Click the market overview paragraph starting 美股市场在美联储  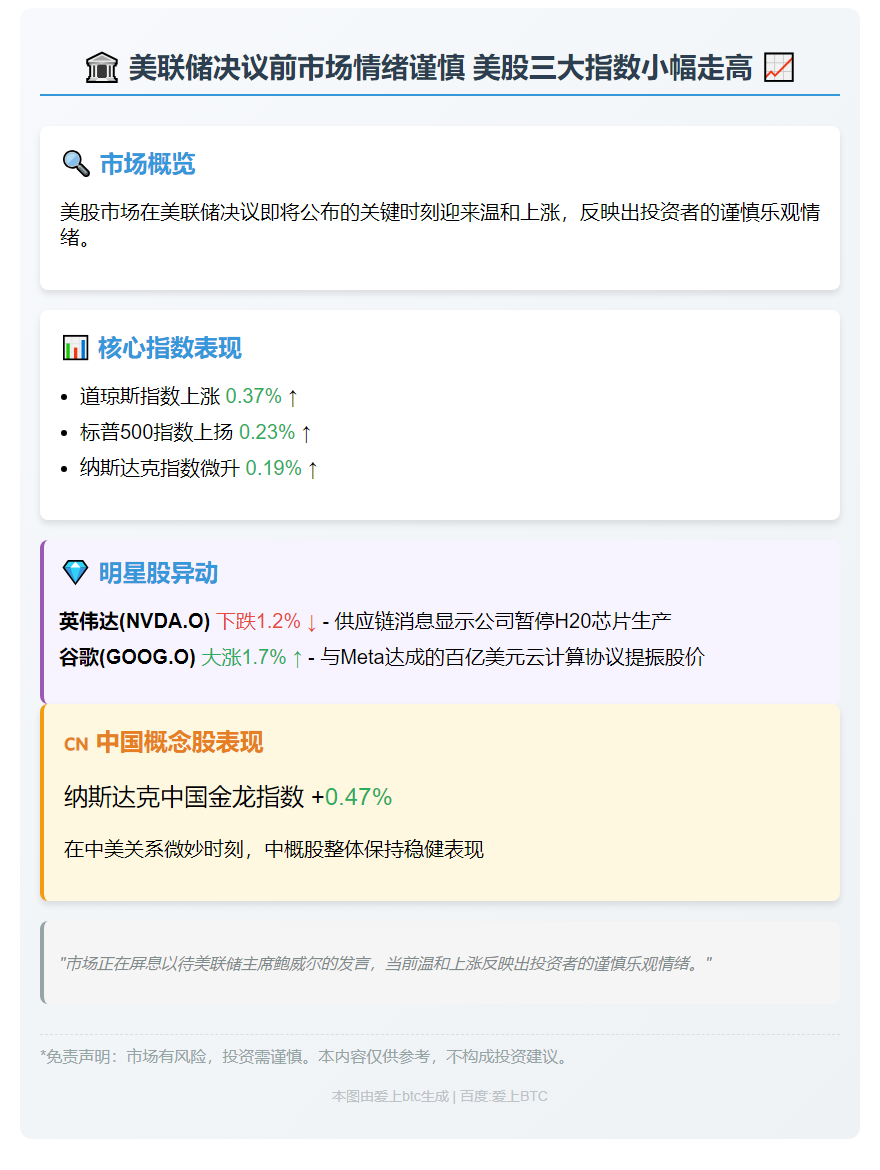pos(440,225)
